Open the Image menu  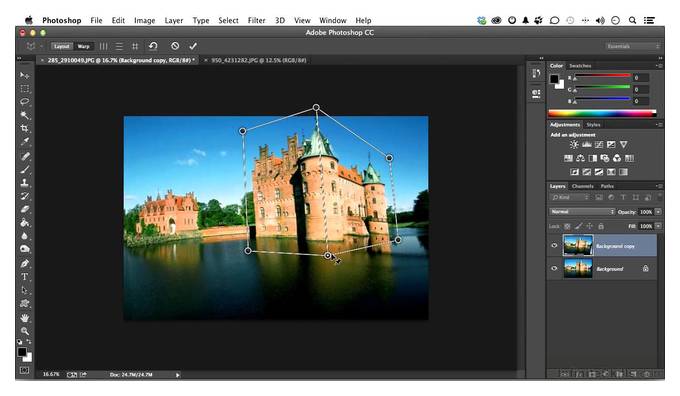pyautogui.click(x=144, y=20)
